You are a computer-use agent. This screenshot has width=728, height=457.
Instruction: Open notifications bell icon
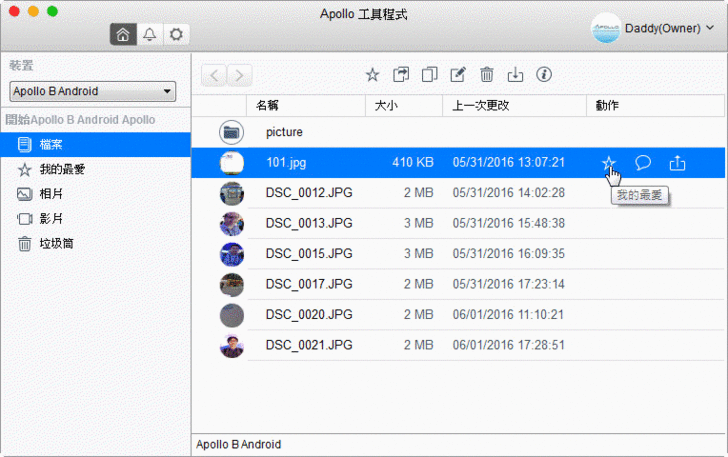click(x=149, y=35)
